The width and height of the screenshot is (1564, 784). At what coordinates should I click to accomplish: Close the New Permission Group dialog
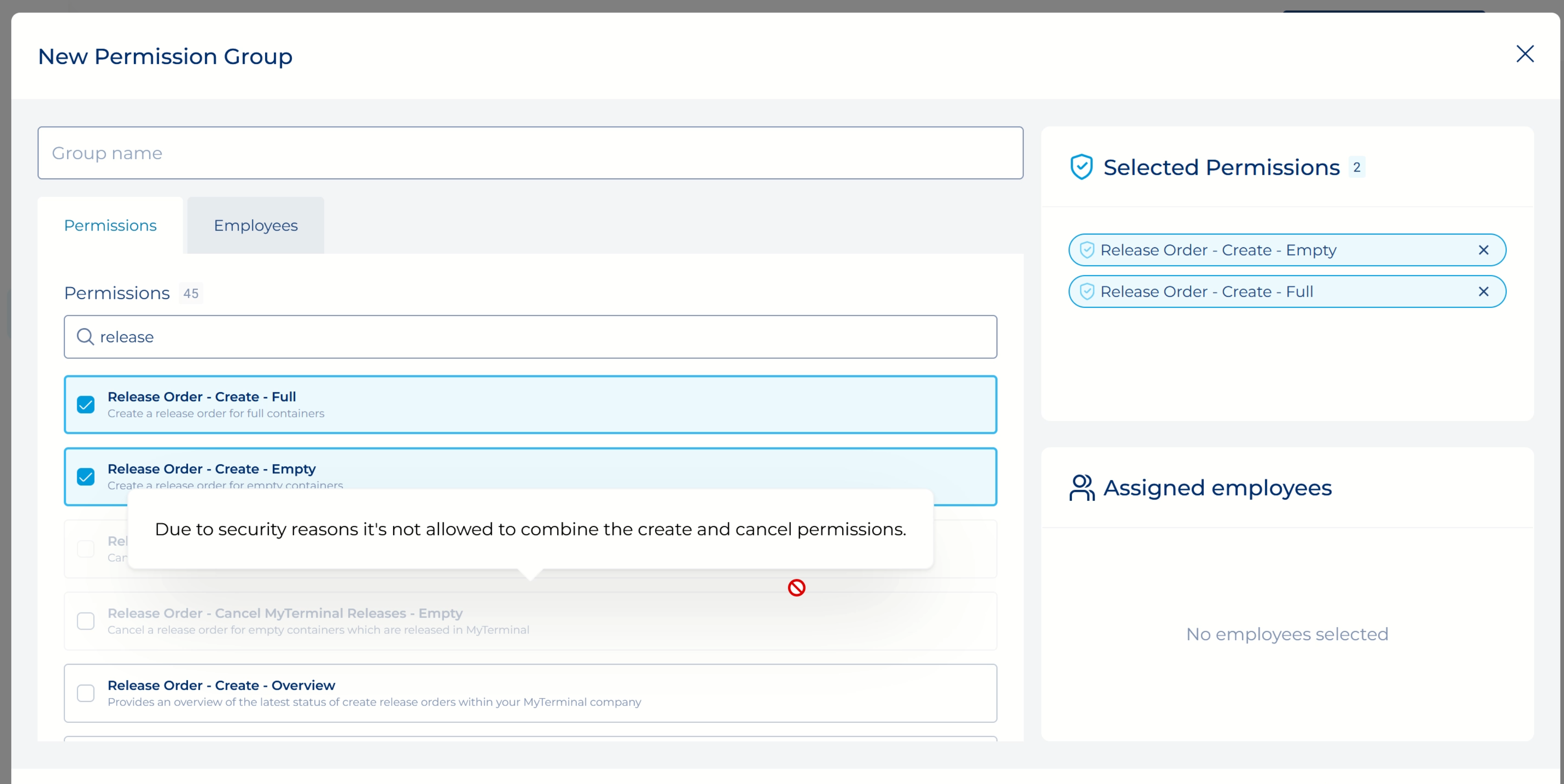tap(1525, 54)
